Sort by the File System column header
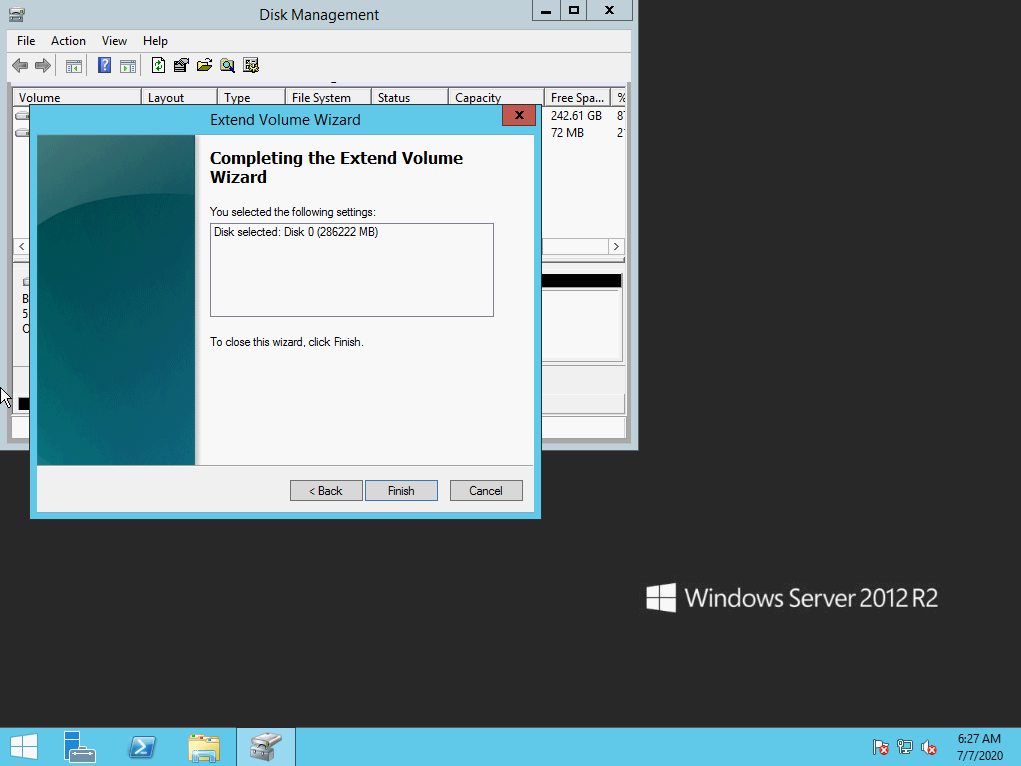 [328, 97]
